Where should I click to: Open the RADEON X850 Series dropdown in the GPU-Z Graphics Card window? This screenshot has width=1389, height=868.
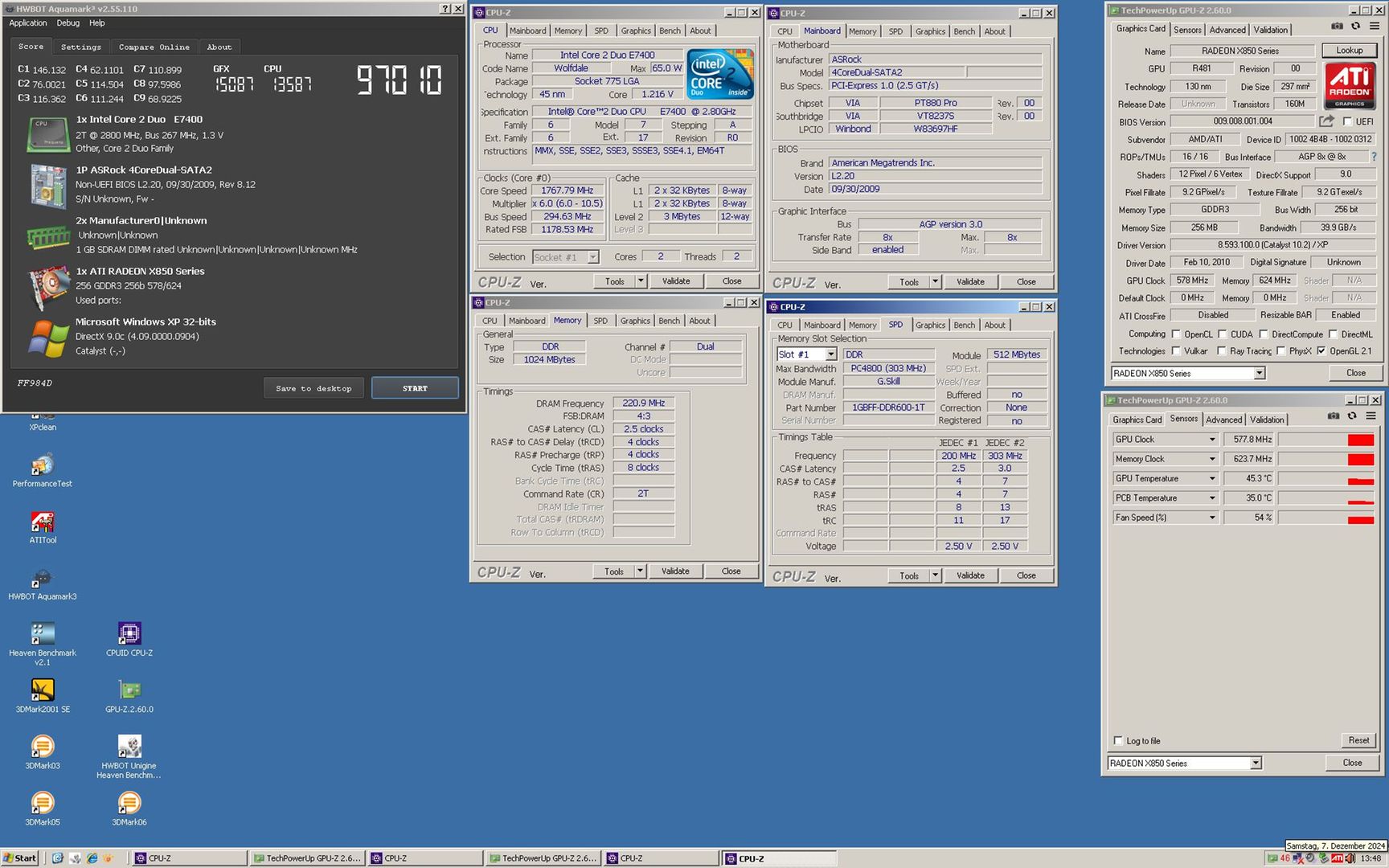[1260, 373]
